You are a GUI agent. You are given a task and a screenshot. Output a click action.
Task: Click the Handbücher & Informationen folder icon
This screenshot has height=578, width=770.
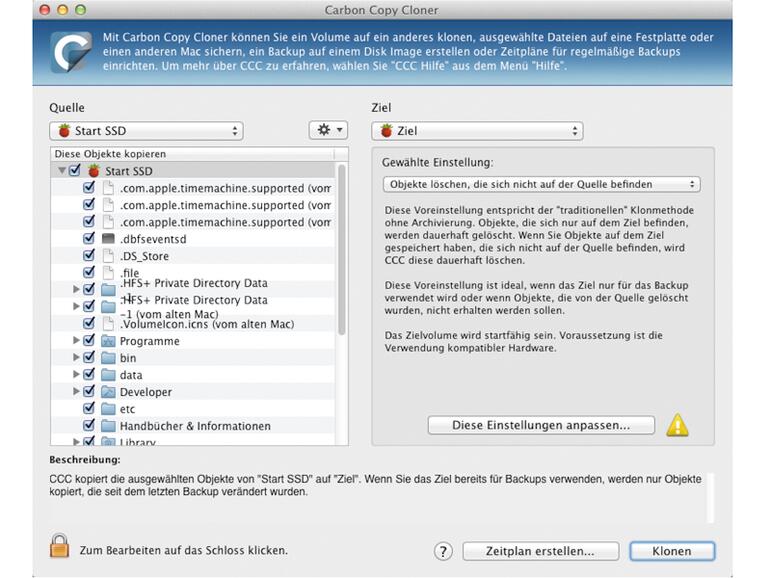(108, 426)
